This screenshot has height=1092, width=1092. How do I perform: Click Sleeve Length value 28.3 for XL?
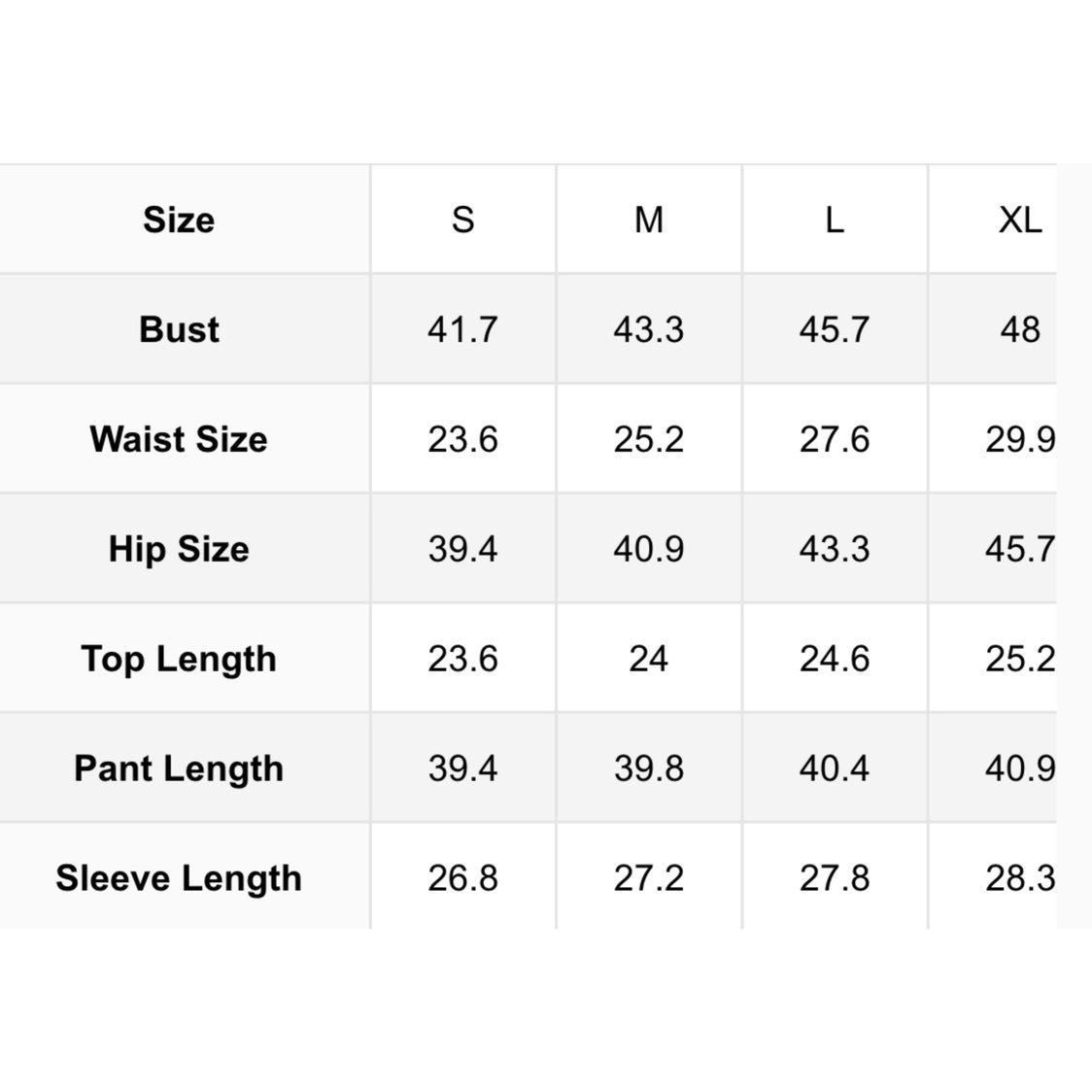tap(1020, 877)
